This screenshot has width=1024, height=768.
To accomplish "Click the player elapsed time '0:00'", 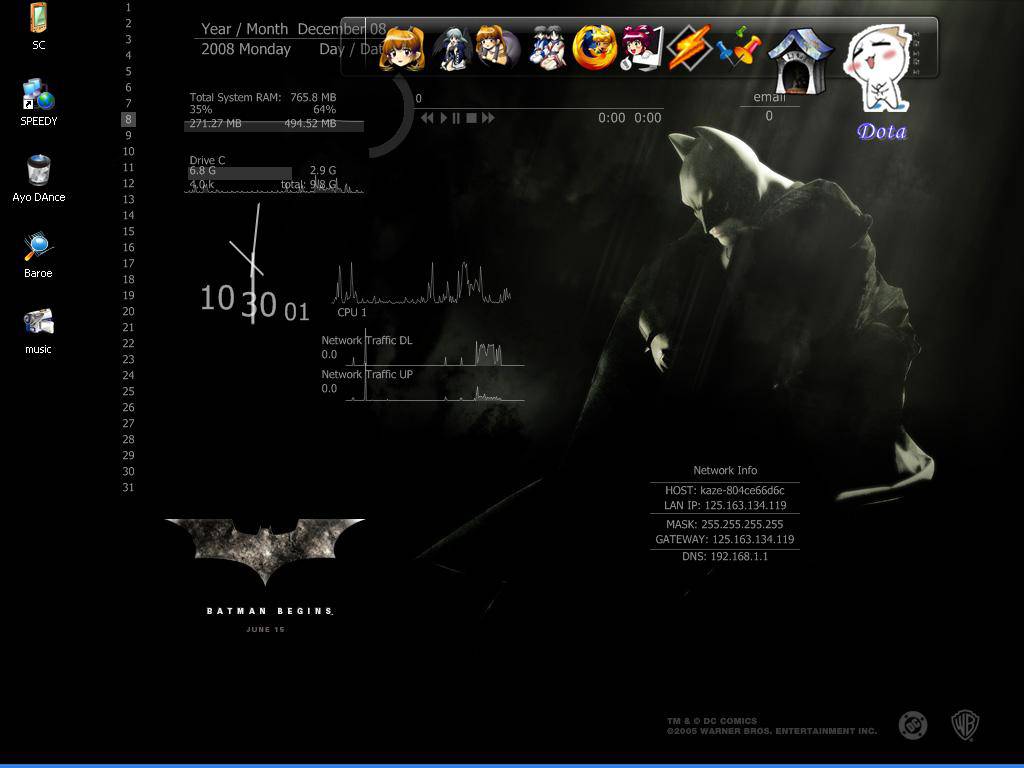I will tap(611, 118).
